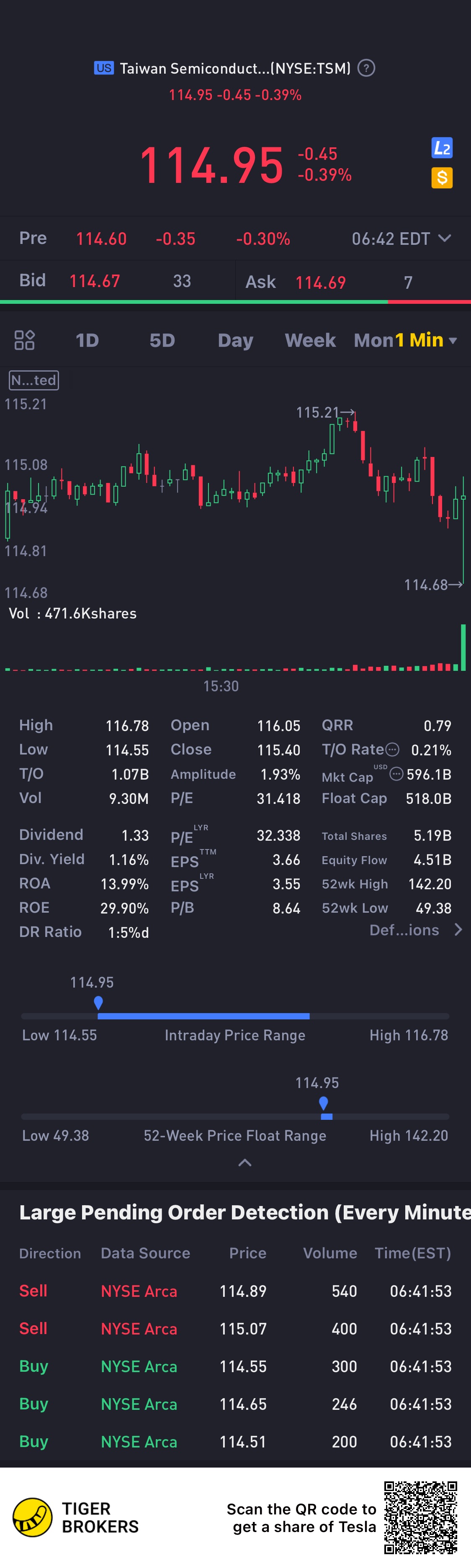This screenshot has height=1568, width=471.
Task: Tap the question mark help icon
Action: tap(366, 68)
